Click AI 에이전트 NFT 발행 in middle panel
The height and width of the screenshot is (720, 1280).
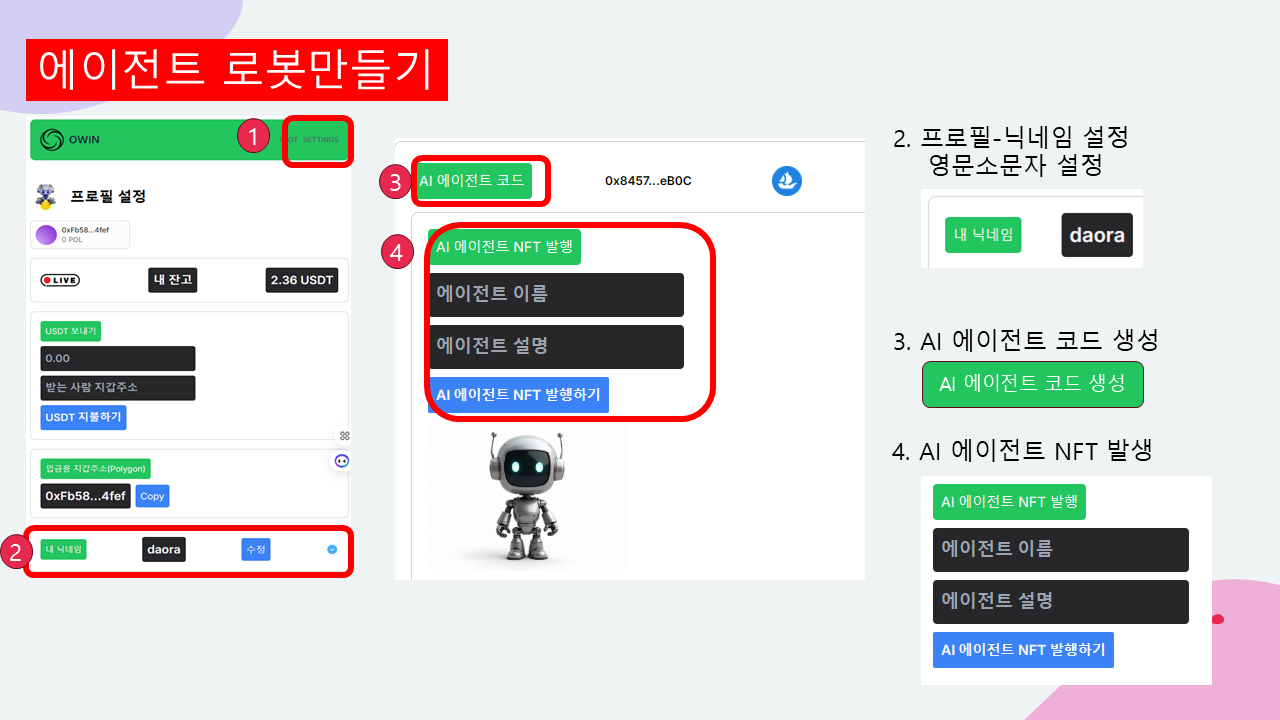(504, 246)
